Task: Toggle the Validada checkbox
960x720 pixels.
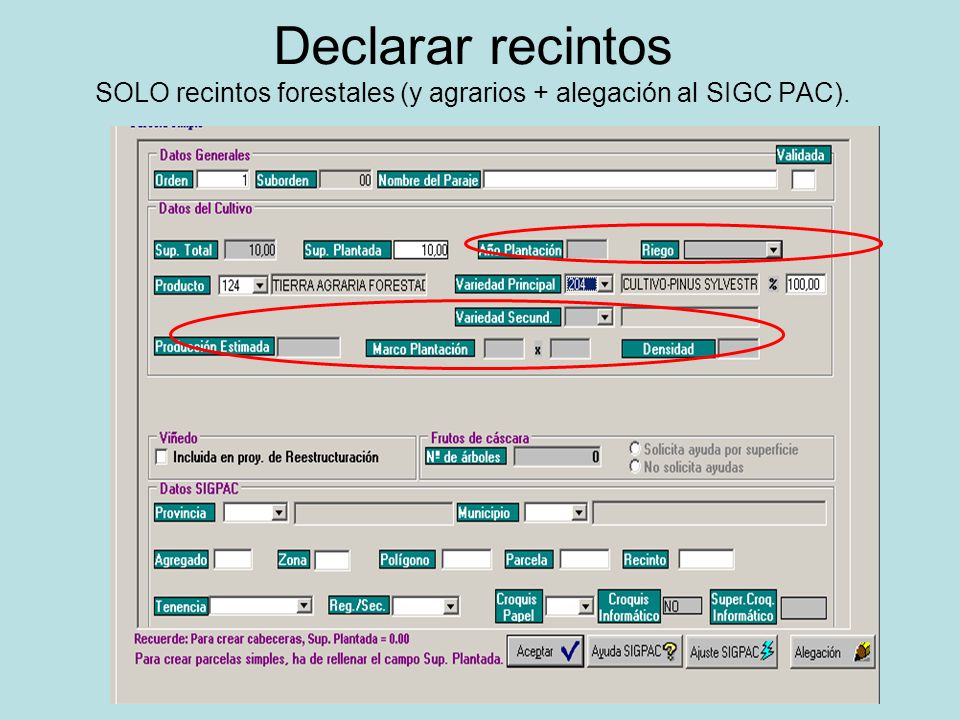Action: coord(803,180)
